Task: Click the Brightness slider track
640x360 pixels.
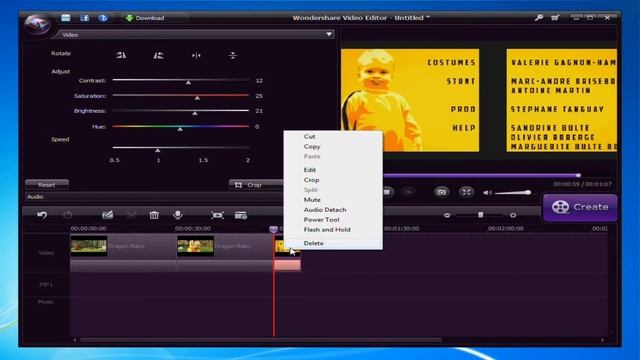Action: [x=181, y=111]
